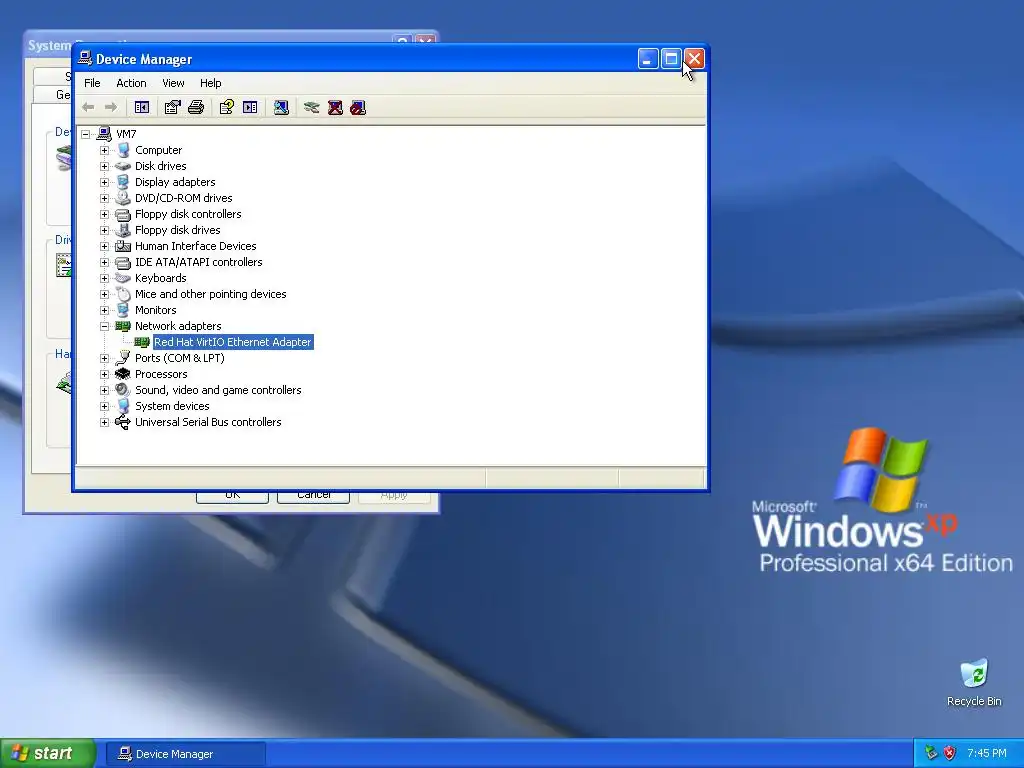Click the network card icon beside Red Hat VirtIO Ethernet Adapter
The image size is (1024, 768).
pyautogui.click(x=142, y=342)
